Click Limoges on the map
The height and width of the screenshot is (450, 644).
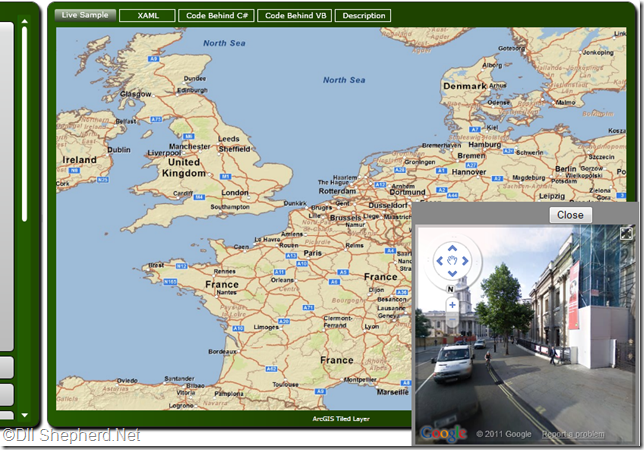(266, 327)
